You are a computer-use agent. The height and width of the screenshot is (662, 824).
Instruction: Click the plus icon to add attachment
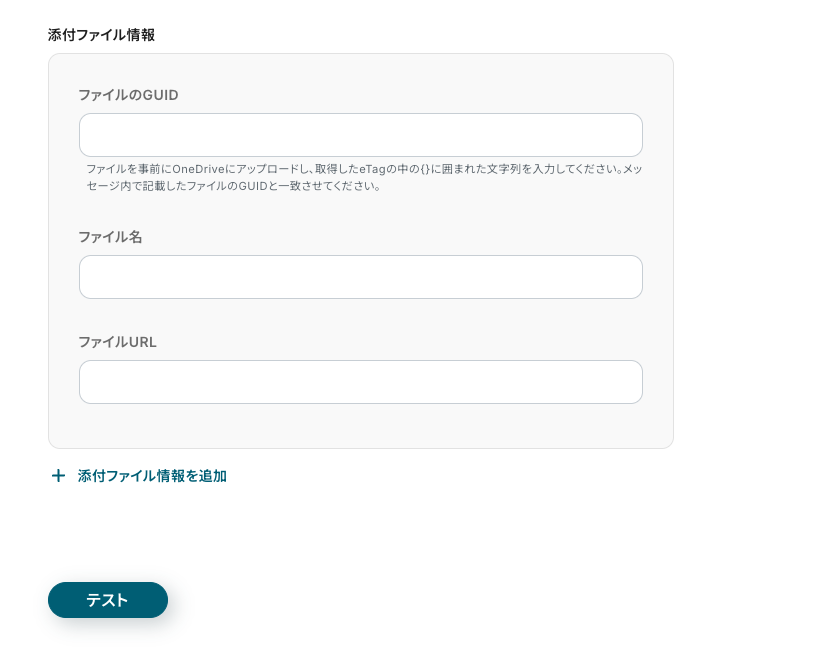[58, 476]
